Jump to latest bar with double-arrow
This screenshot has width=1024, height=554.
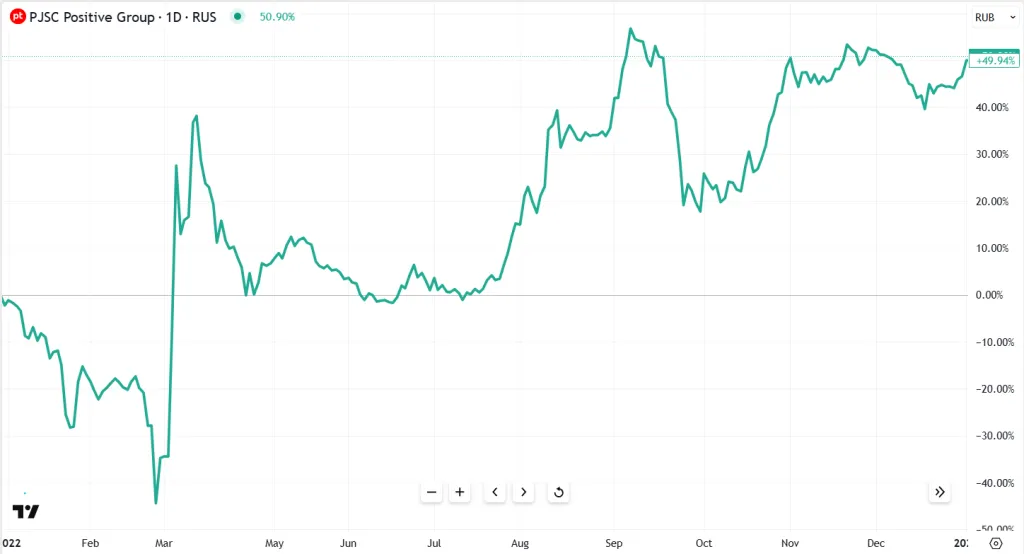click(x=939, y=492)
